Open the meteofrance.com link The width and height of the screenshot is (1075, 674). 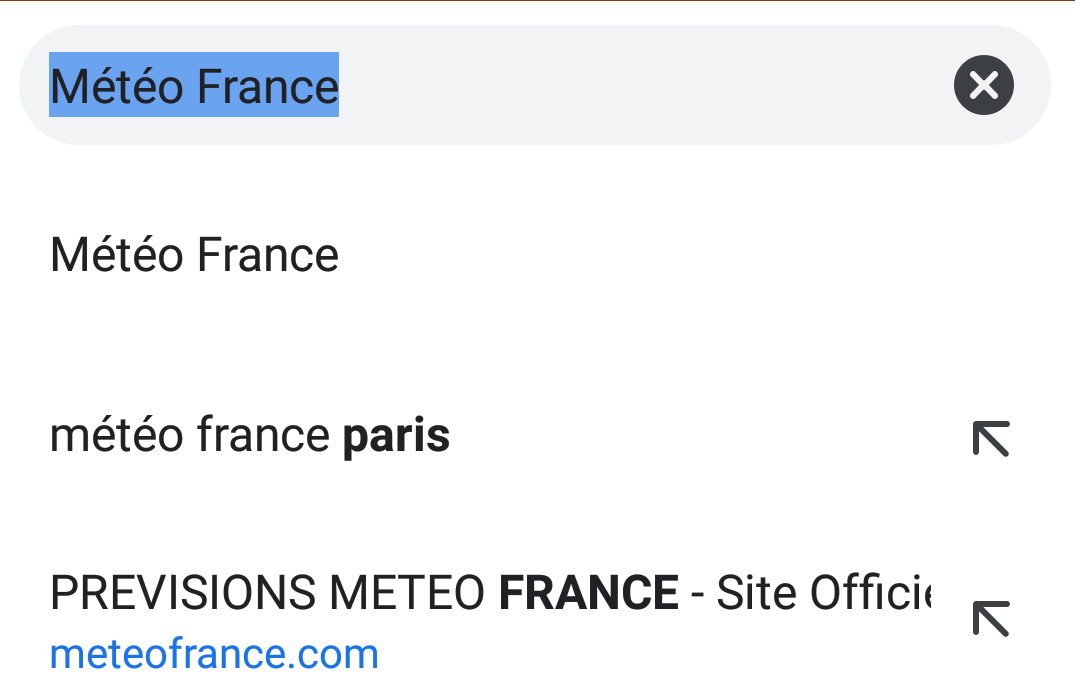coord(214,653)
